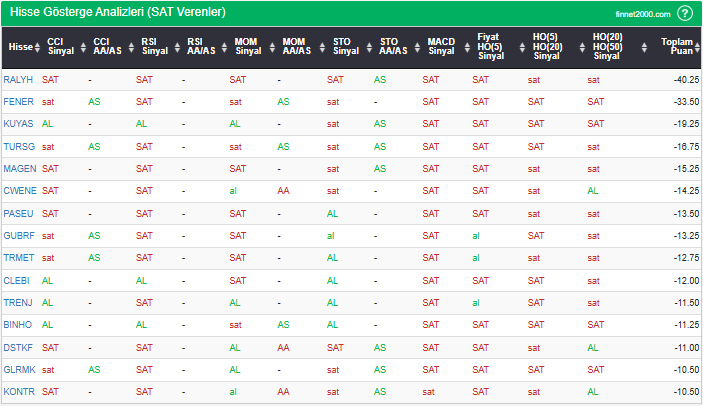This screenshot has width=703, height=406.
Task: Open the TRMET stock link
Action: [x=18, y=257]
